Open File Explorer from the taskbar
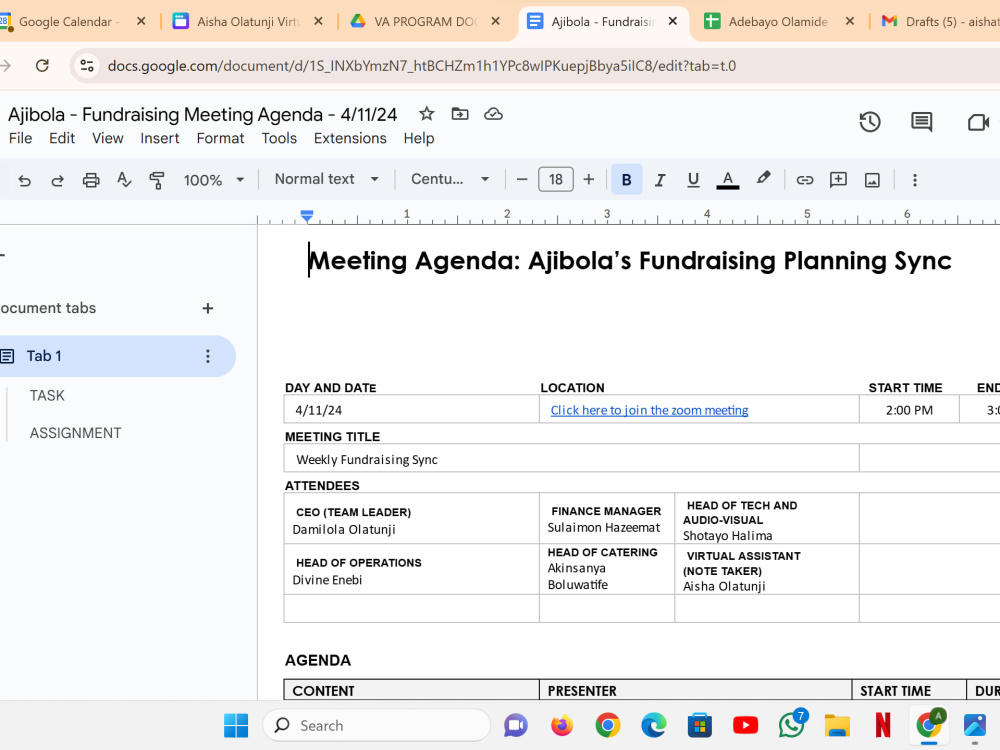 (837, 725)
